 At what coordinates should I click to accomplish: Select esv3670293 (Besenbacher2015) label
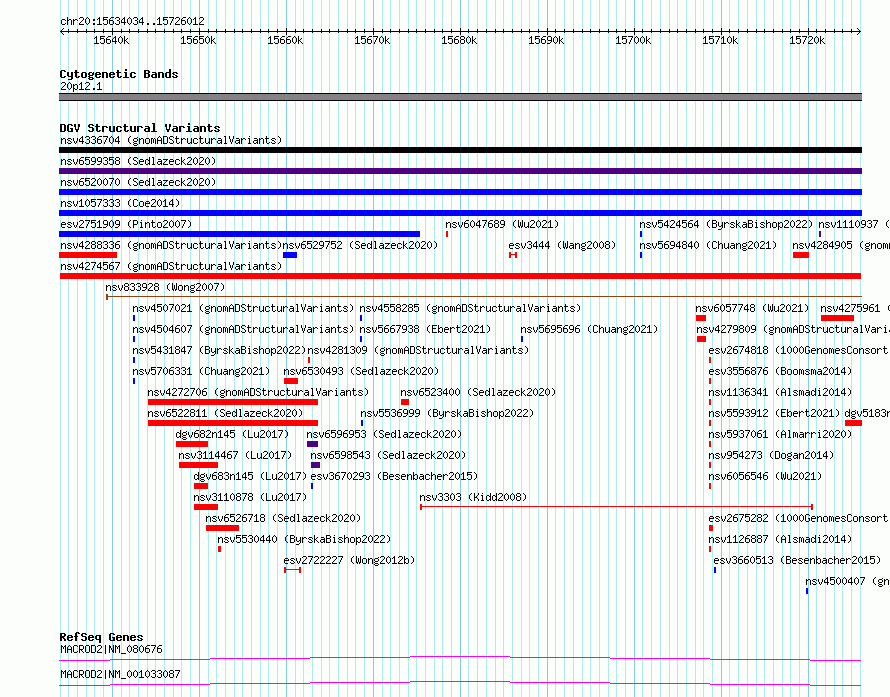394,476
